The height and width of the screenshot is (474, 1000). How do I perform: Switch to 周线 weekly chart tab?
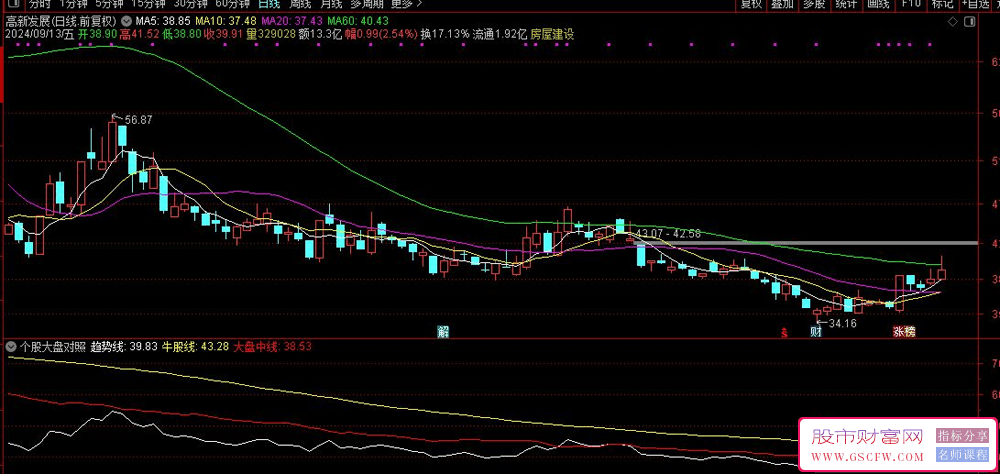[x=299, y=4]
